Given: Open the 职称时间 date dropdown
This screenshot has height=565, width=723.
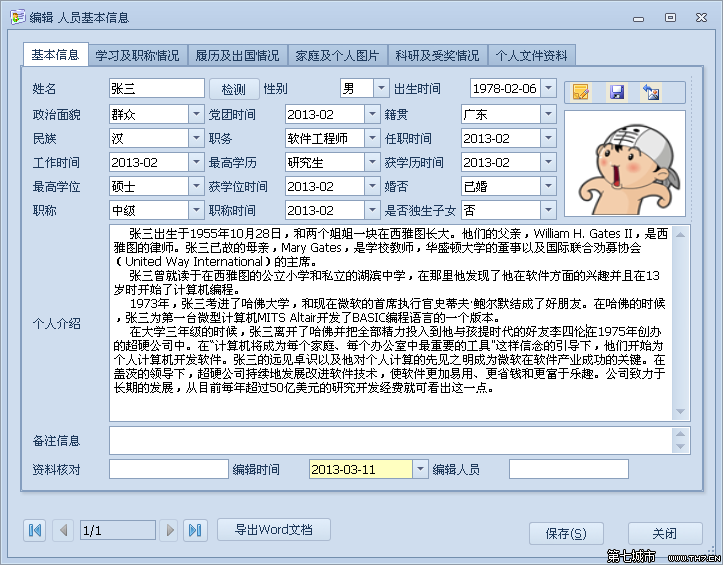Looking at the screenshot, I should click(372, 210).
